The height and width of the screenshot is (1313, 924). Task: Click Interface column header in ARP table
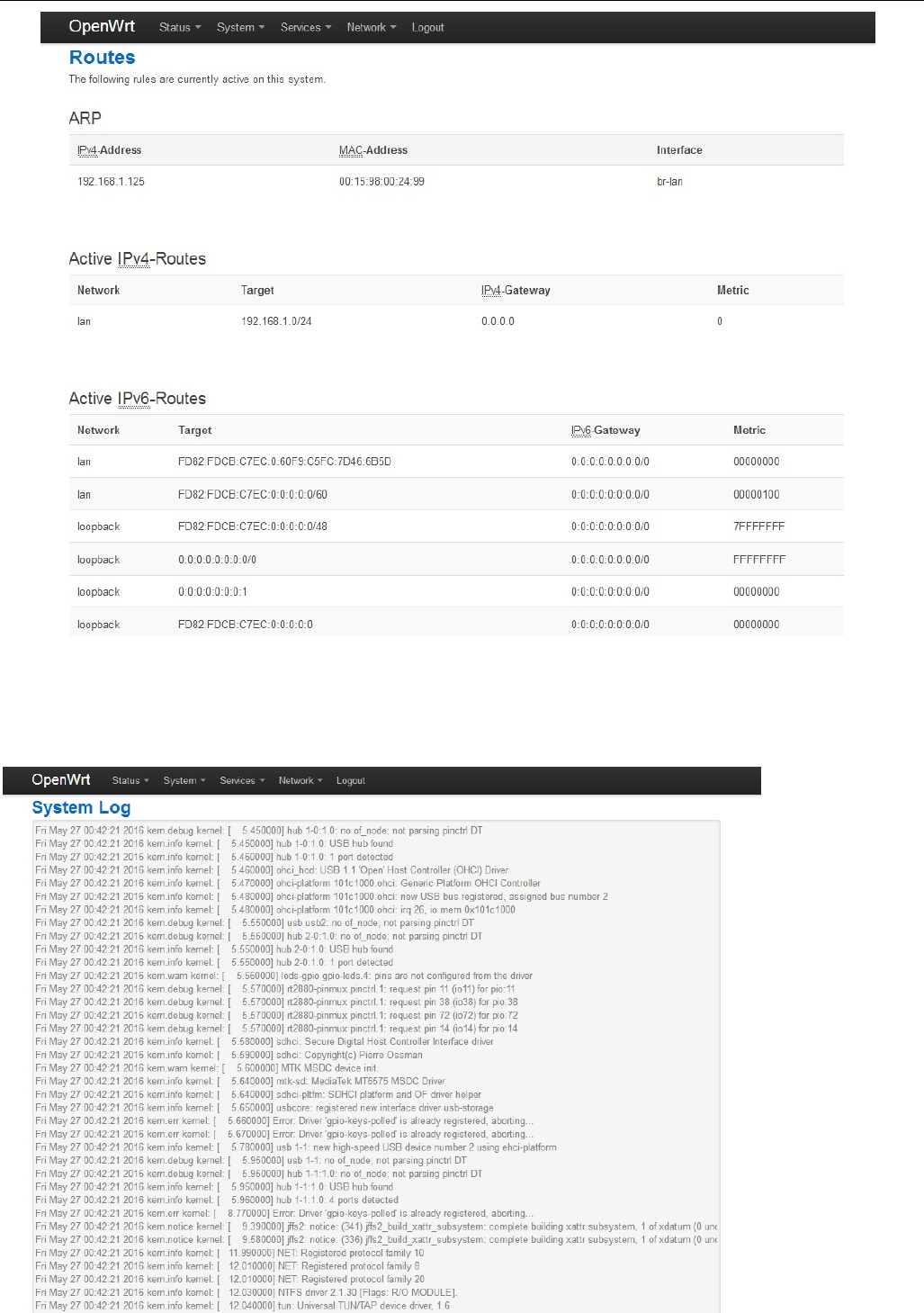(x=679, y=150)
